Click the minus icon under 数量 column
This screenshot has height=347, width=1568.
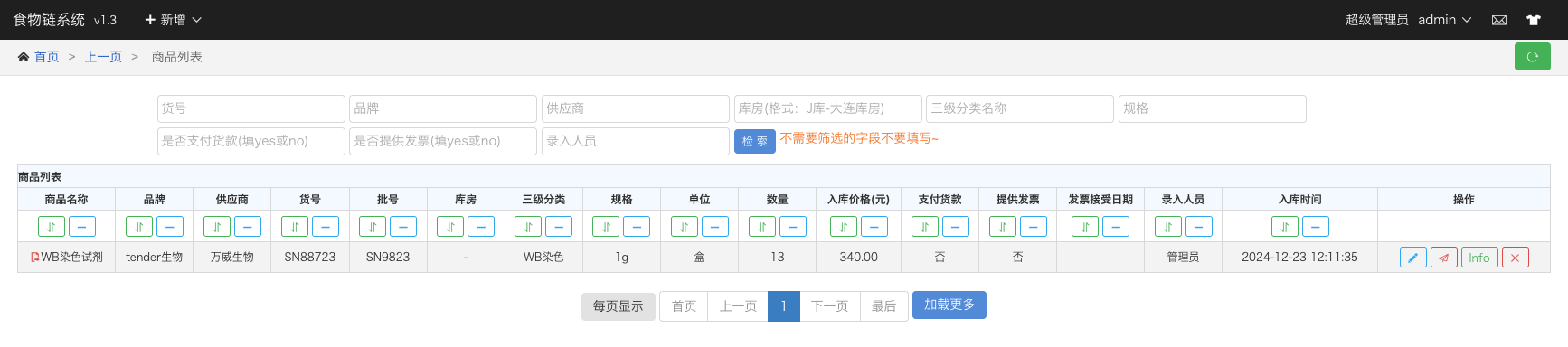click(x=792, y=227)
